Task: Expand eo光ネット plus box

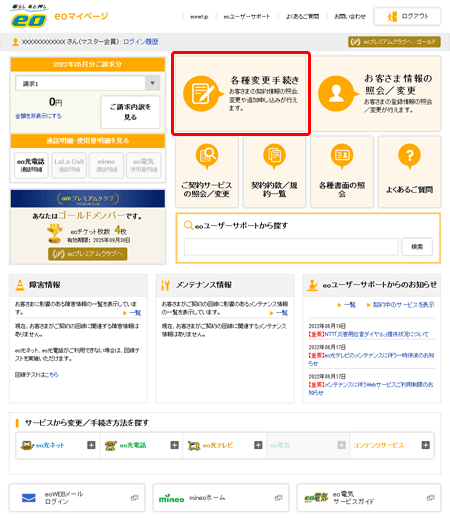Action: [x=91, y=445]
